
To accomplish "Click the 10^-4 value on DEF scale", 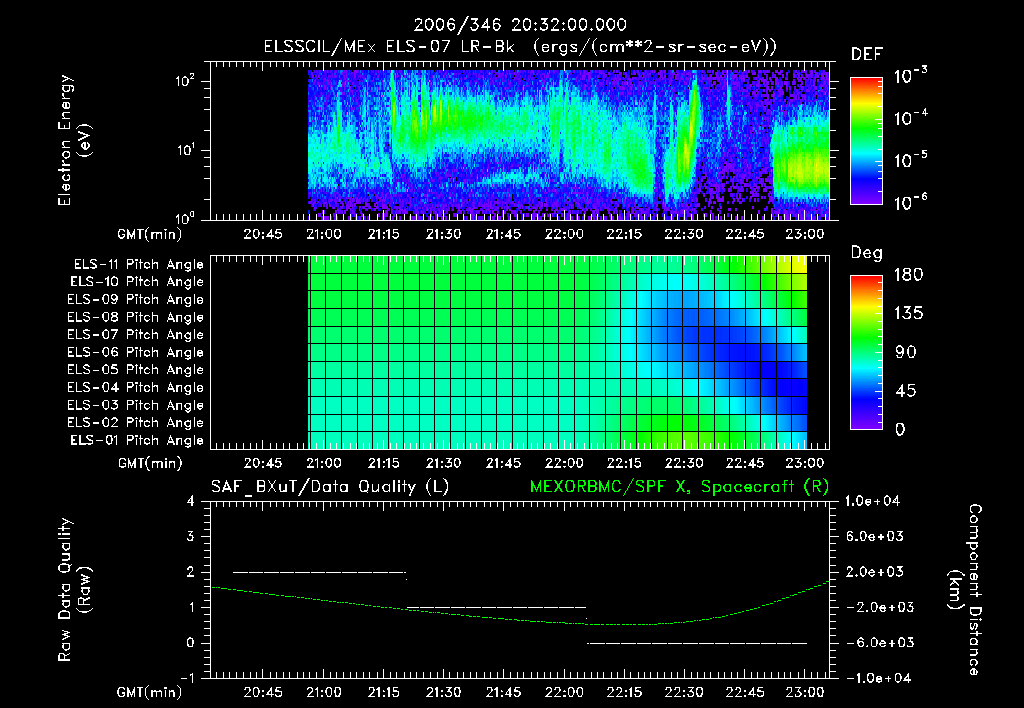I will click(x=910, y=118).
